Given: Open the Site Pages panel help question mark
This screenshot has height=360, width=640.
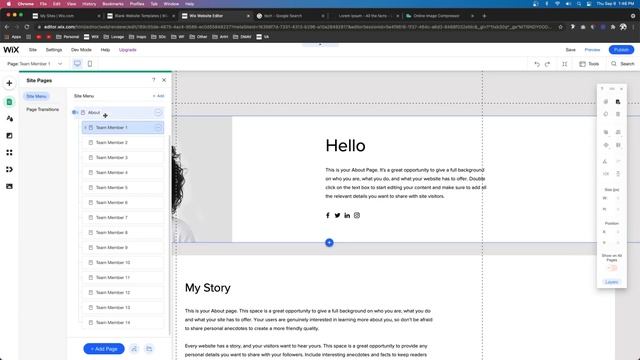Looking at the screenshot, I should coord(154,80).
